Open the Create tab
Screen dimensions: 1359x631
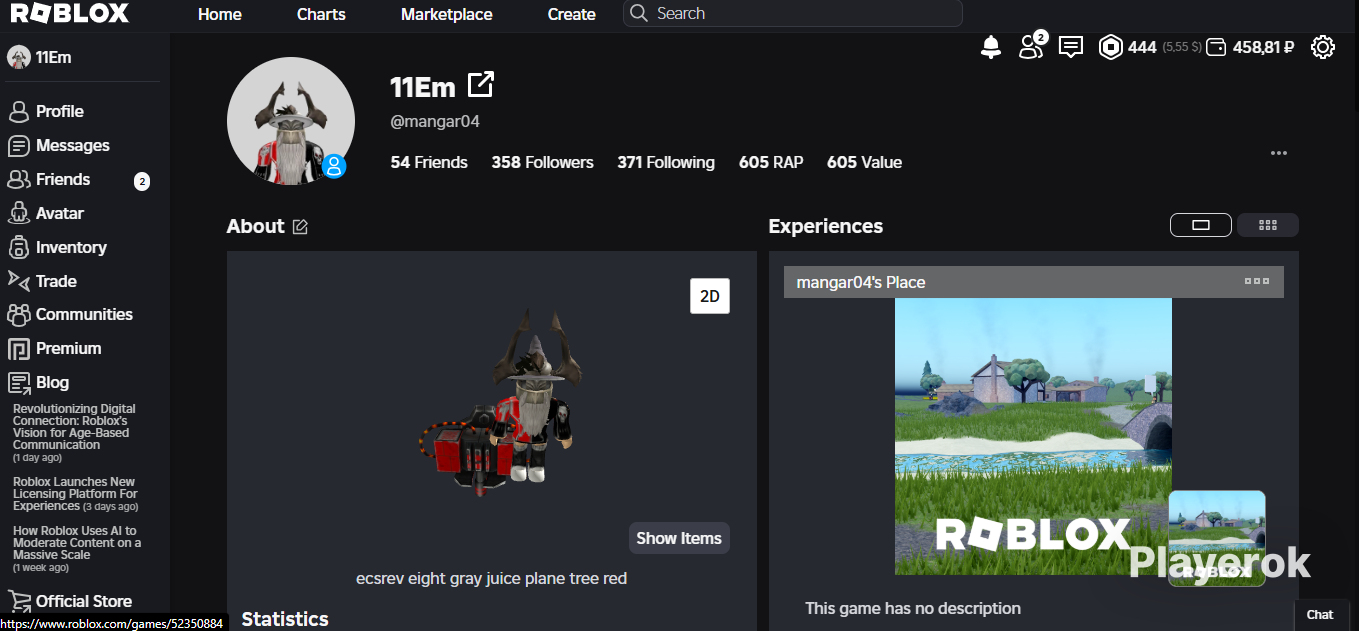(x=572, y=14)
